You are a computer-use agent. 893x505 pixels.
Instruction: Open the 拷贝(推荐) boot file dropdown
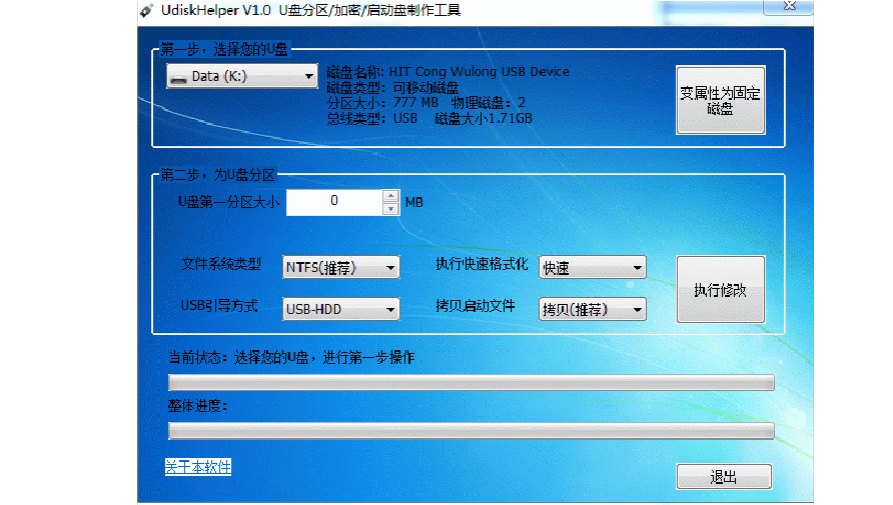(x=592, y=309)
